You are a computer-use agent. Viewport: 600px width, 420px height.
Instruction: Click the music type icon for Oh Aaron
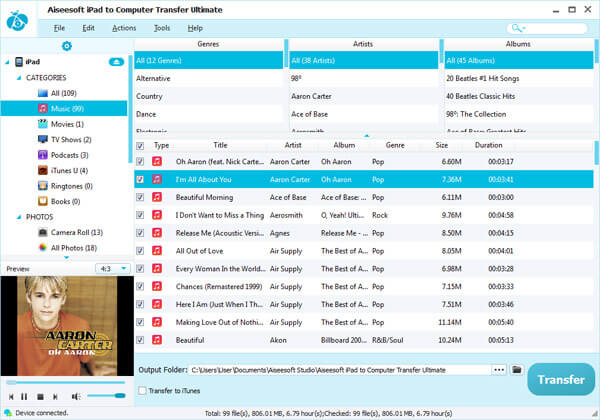click(x=157, y=161)
